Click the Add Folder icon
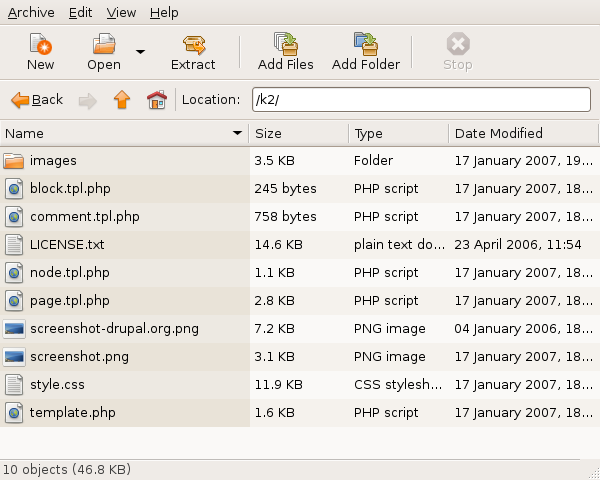 coord(365,45)
